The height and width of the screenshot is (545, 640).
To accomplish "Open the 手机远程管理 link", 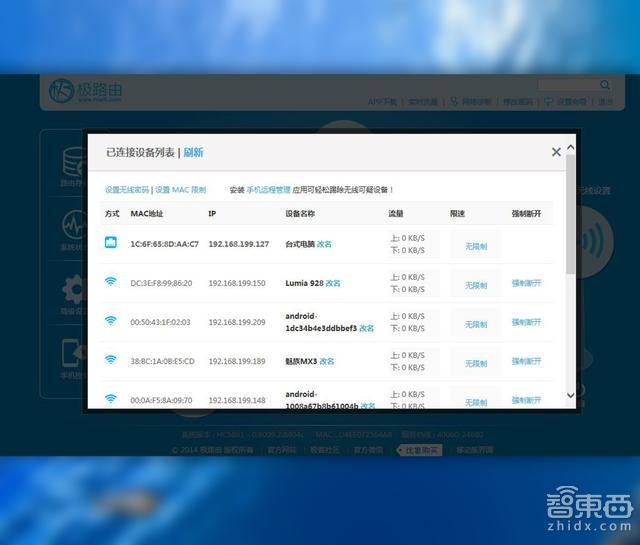I will point(268,189).
